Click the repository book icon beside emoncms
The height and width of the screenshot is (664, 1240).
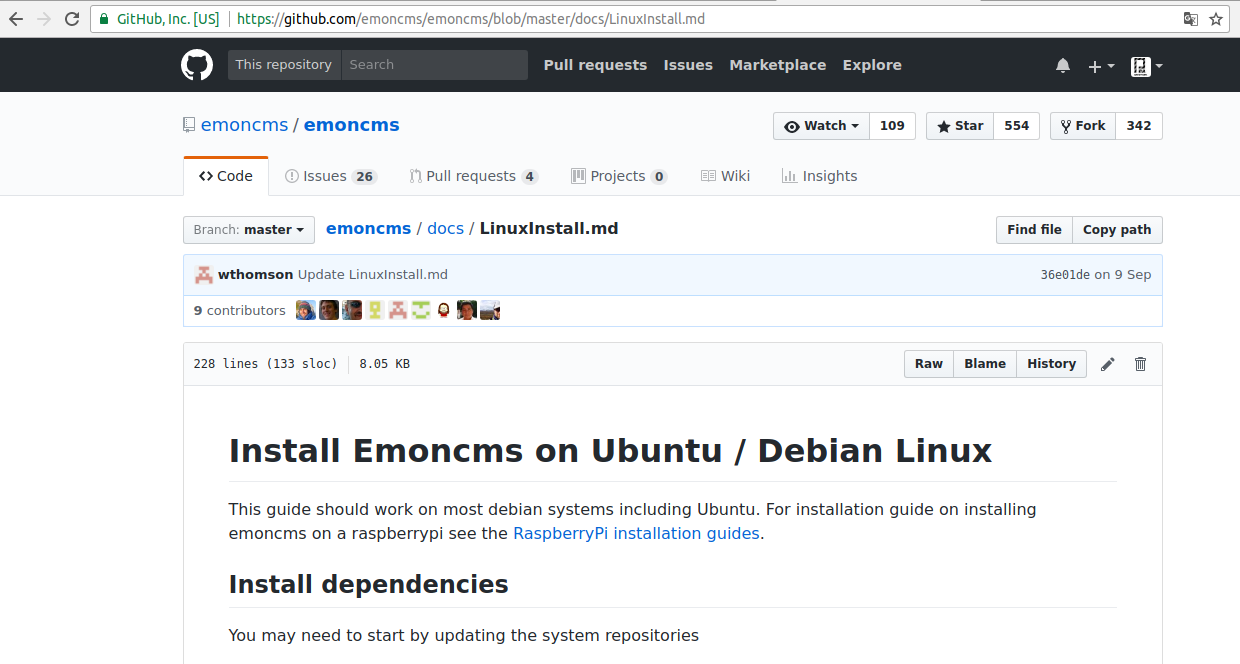coord(189,125)
